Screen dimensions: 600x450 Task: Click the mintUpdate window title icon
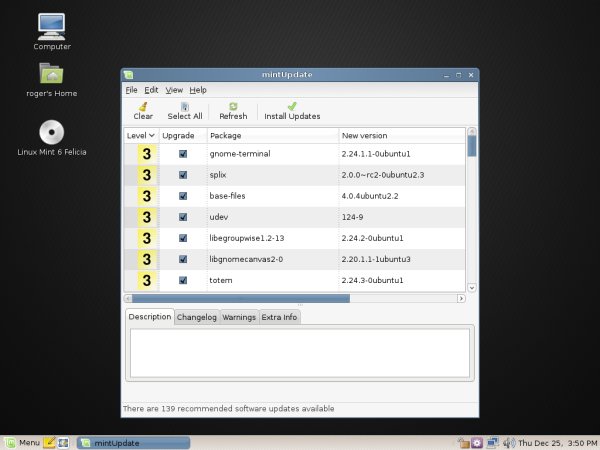point(129,75)
